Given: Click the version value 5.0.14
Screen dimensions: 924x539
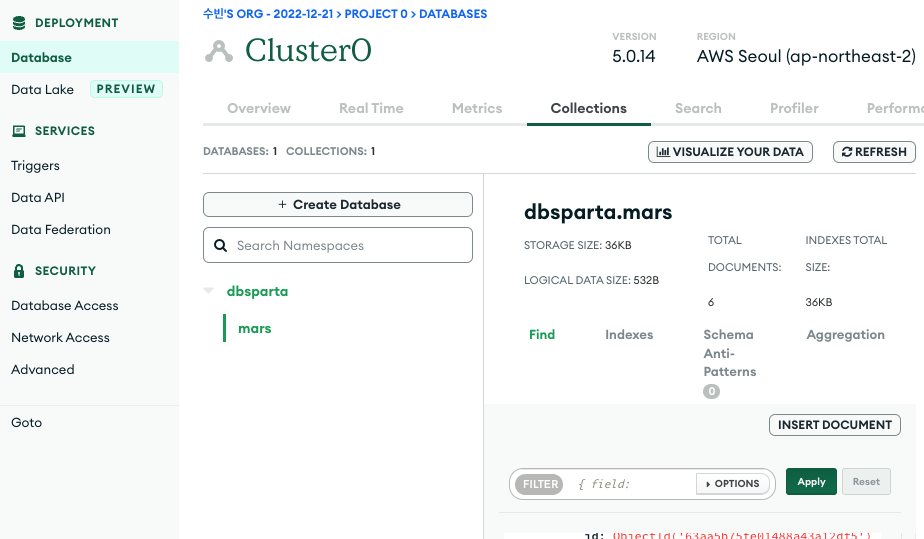Looking at the screenshot, I should (x=633, y=57).
